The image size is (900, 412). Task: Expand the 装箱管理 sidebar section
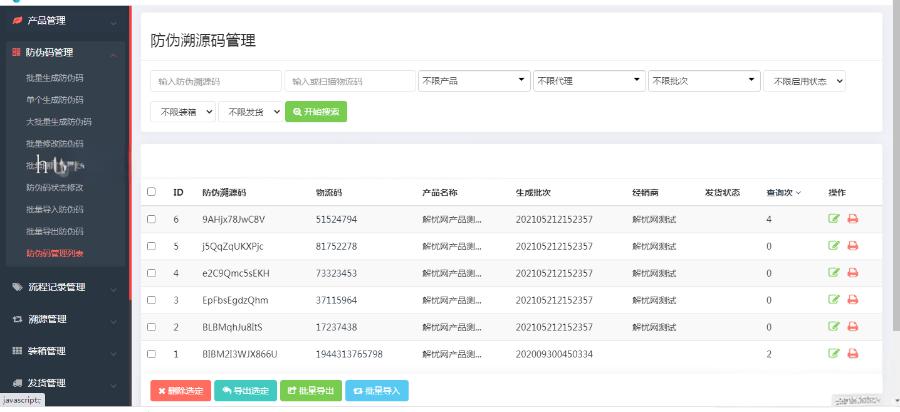[63, 351]
